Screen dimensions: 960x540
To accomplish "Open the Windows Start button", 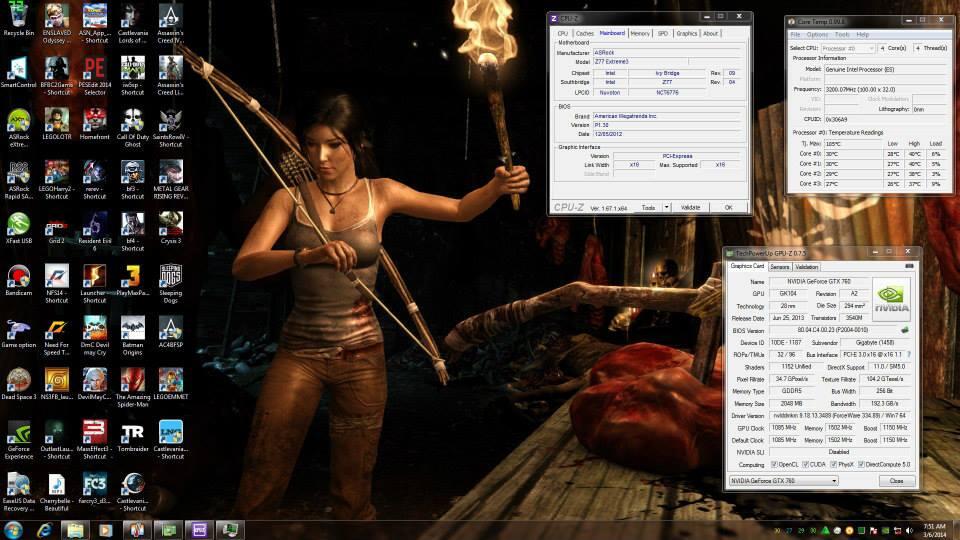I will pos(13,530).
